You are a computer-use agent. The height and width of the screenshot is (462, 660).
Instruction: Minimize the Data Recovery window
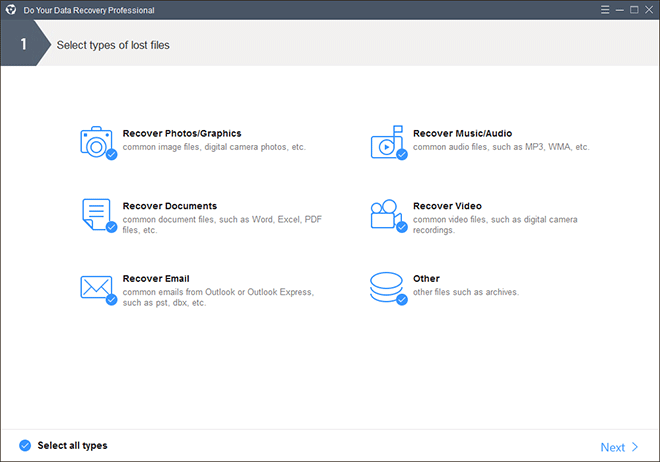(x=620, y=10)
